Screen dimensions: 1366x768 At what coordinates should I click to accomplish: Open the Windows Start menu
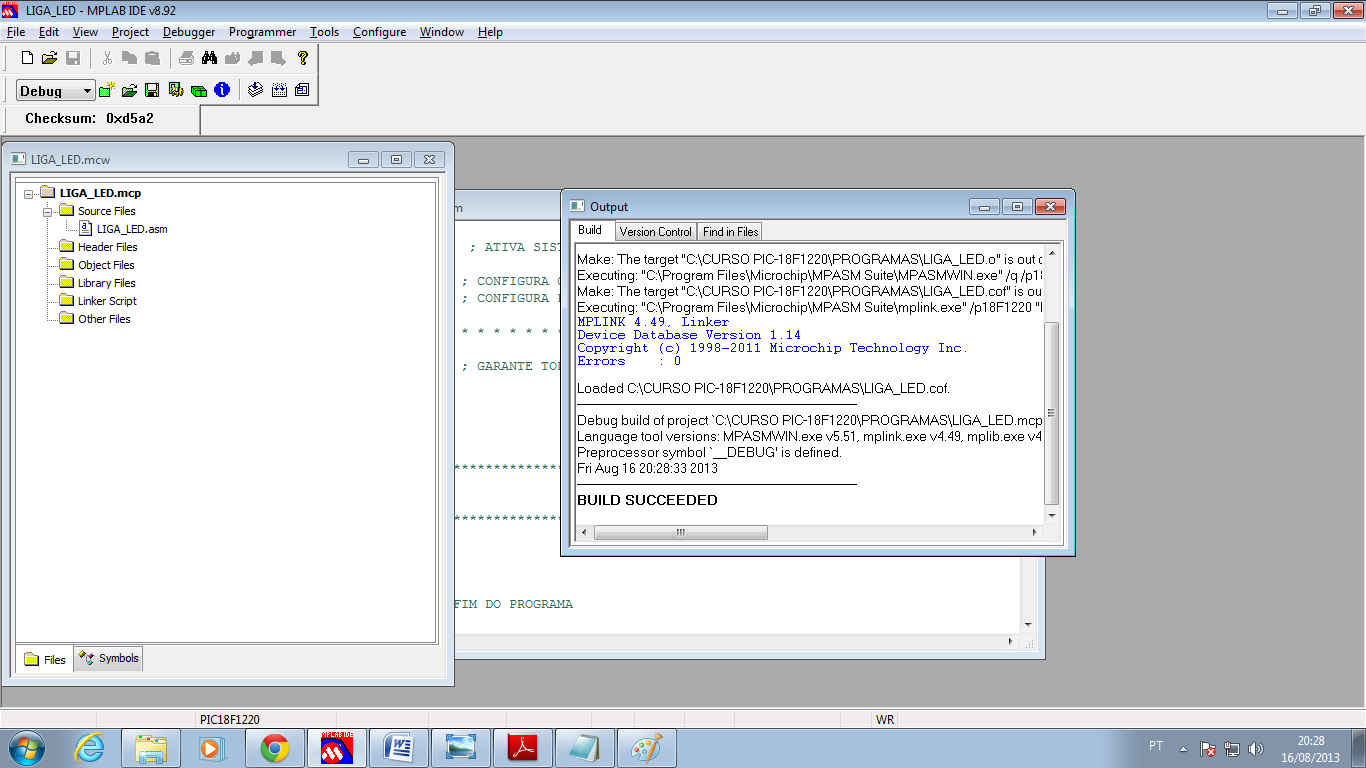tap(27, 747)
